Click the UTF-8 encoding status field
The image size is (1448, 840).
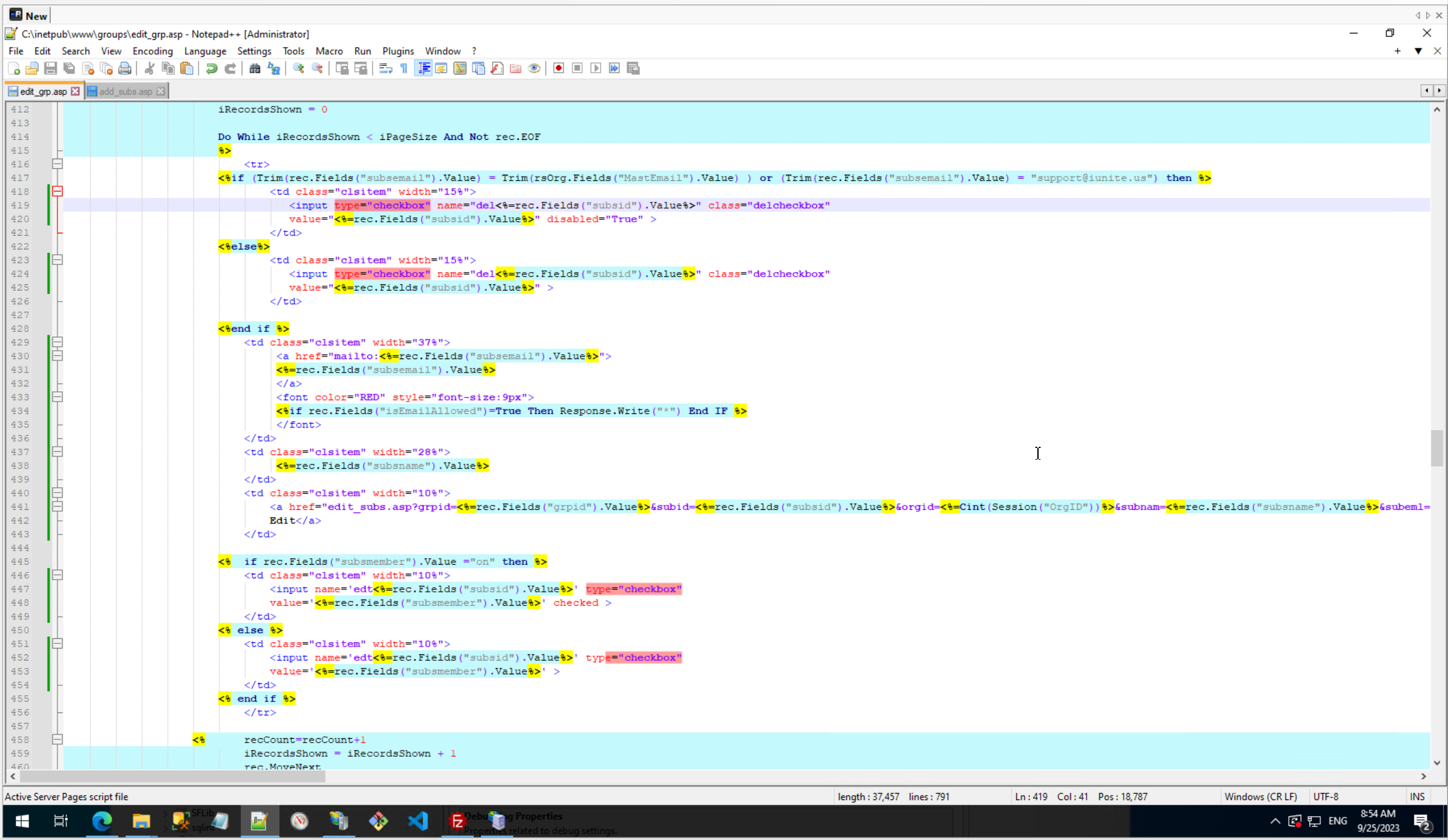[x=1326, y=797]
